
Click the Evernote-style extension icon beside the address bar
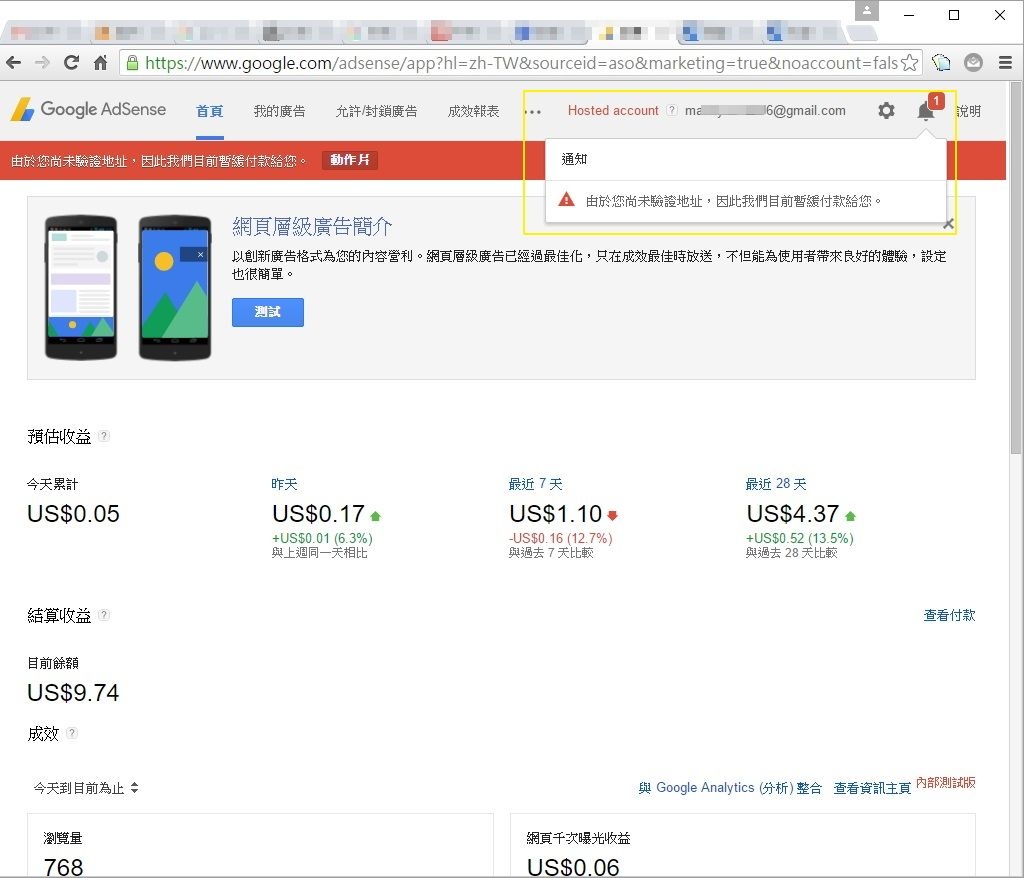pyautogui.click(x=941, y=63)
